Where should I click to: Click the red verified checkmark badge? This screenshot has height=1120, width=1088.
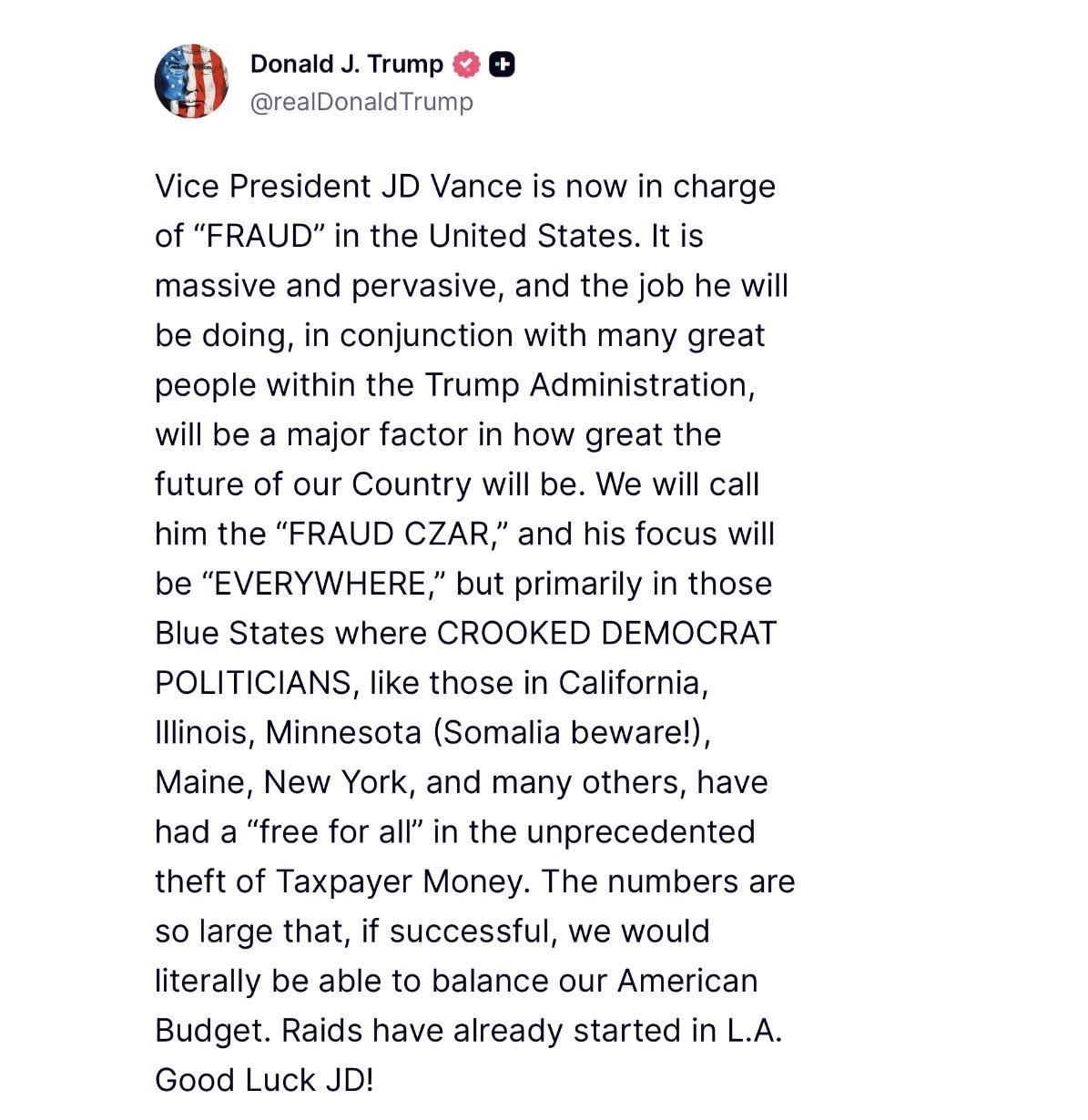point(466,64)
